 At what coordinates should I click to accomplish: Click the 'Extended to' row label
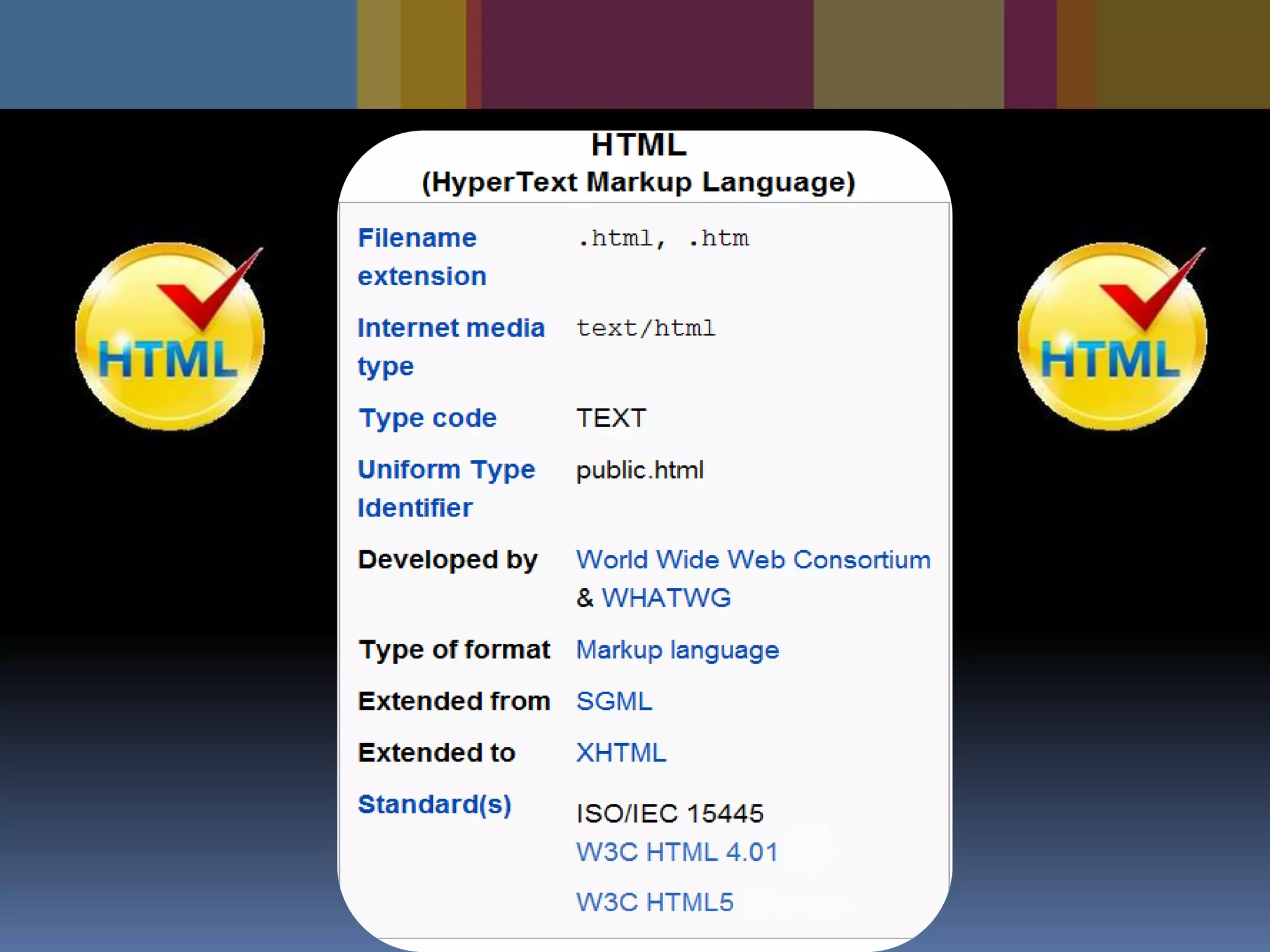pyautogui.click(x=437, y=753)
